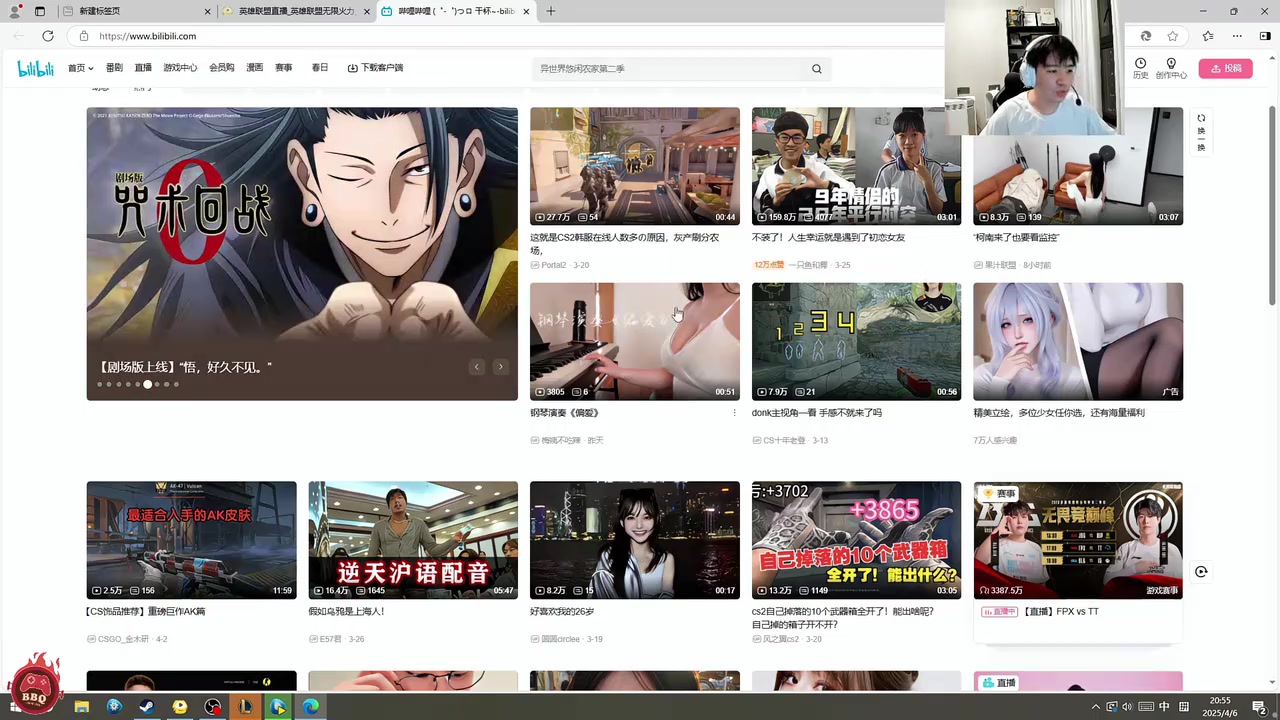Click the pink 投稿 upload button

coord(1225,68)
